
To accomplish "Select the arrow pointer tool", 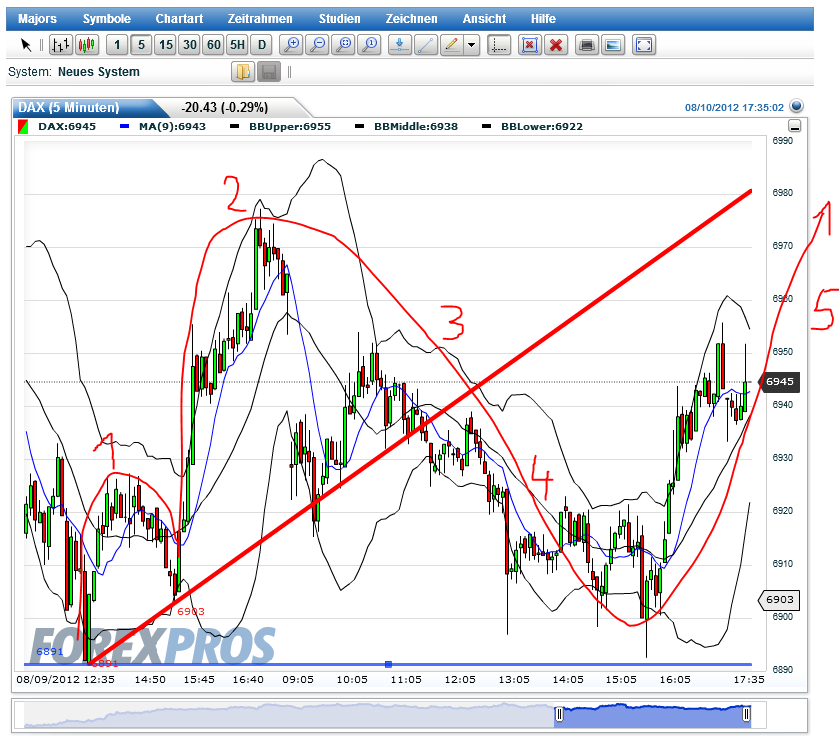I will [x=26, y=44].
